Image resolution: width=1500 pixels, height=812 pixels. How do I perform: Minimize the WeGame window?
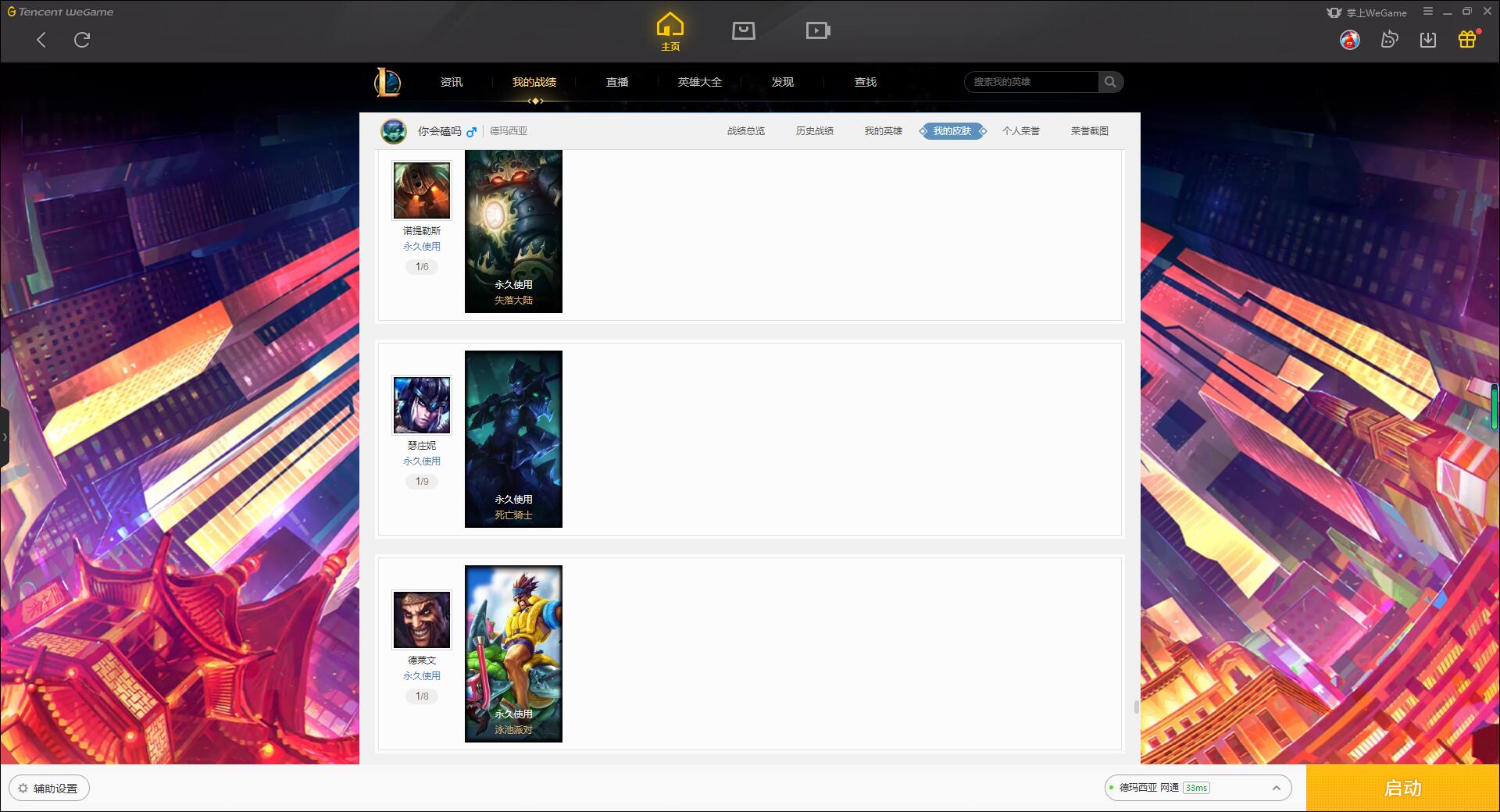pyautogui.click(x=1448, y=12)
